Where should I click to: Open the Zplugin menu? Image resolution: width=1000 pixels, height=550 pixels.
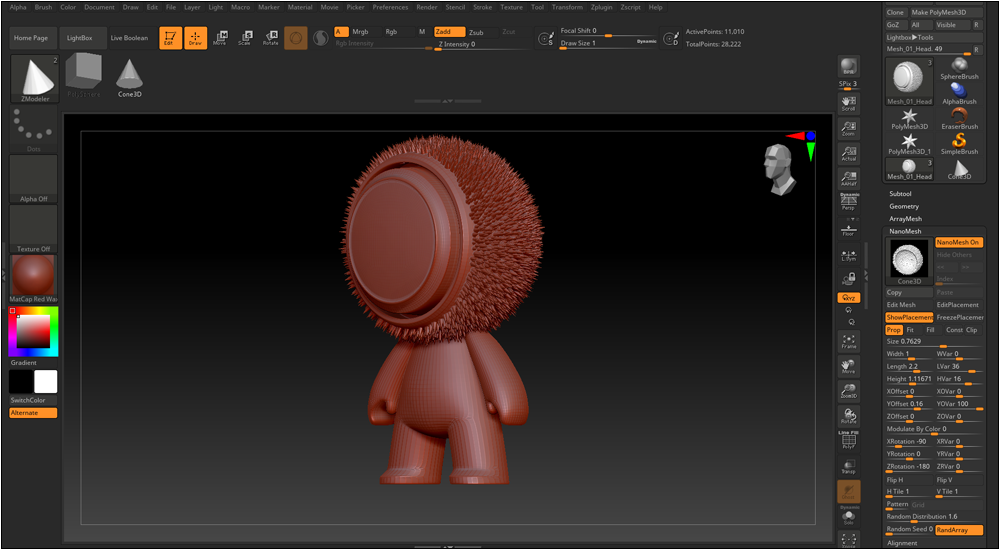pos(602,7)
